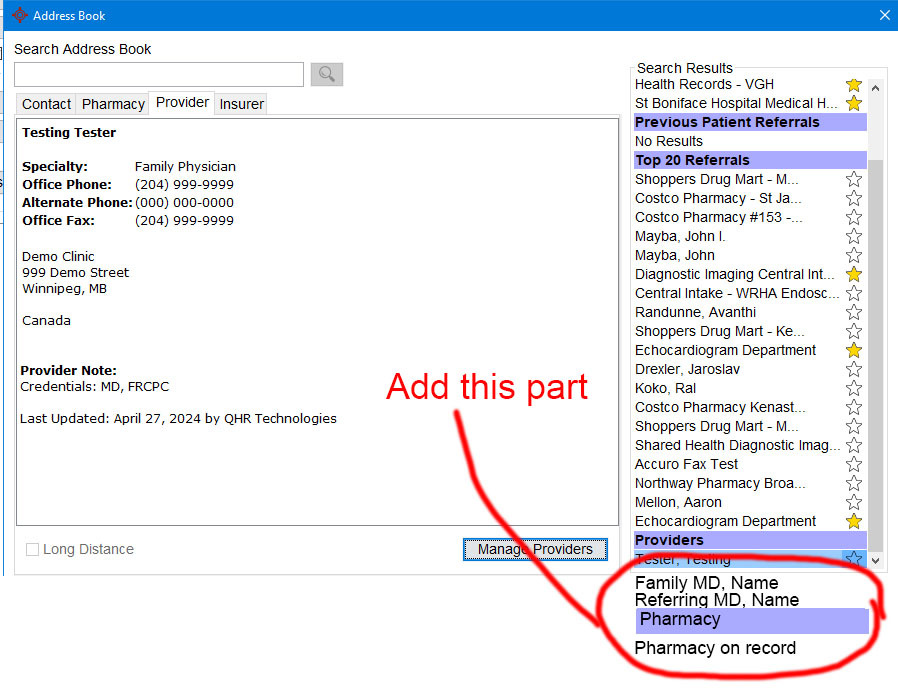
Task: Toggle star for Tester, Testing provider
Action: (853, 559)
